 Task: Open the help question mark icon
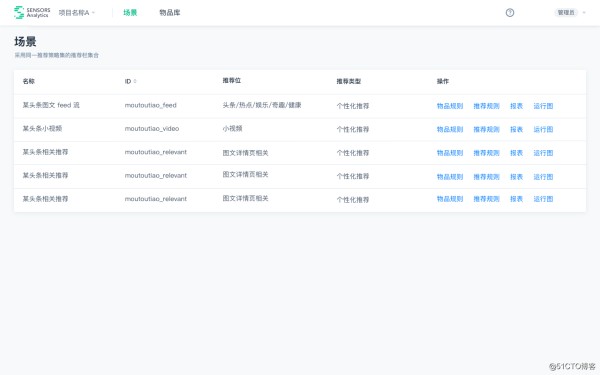pos(510,13)
